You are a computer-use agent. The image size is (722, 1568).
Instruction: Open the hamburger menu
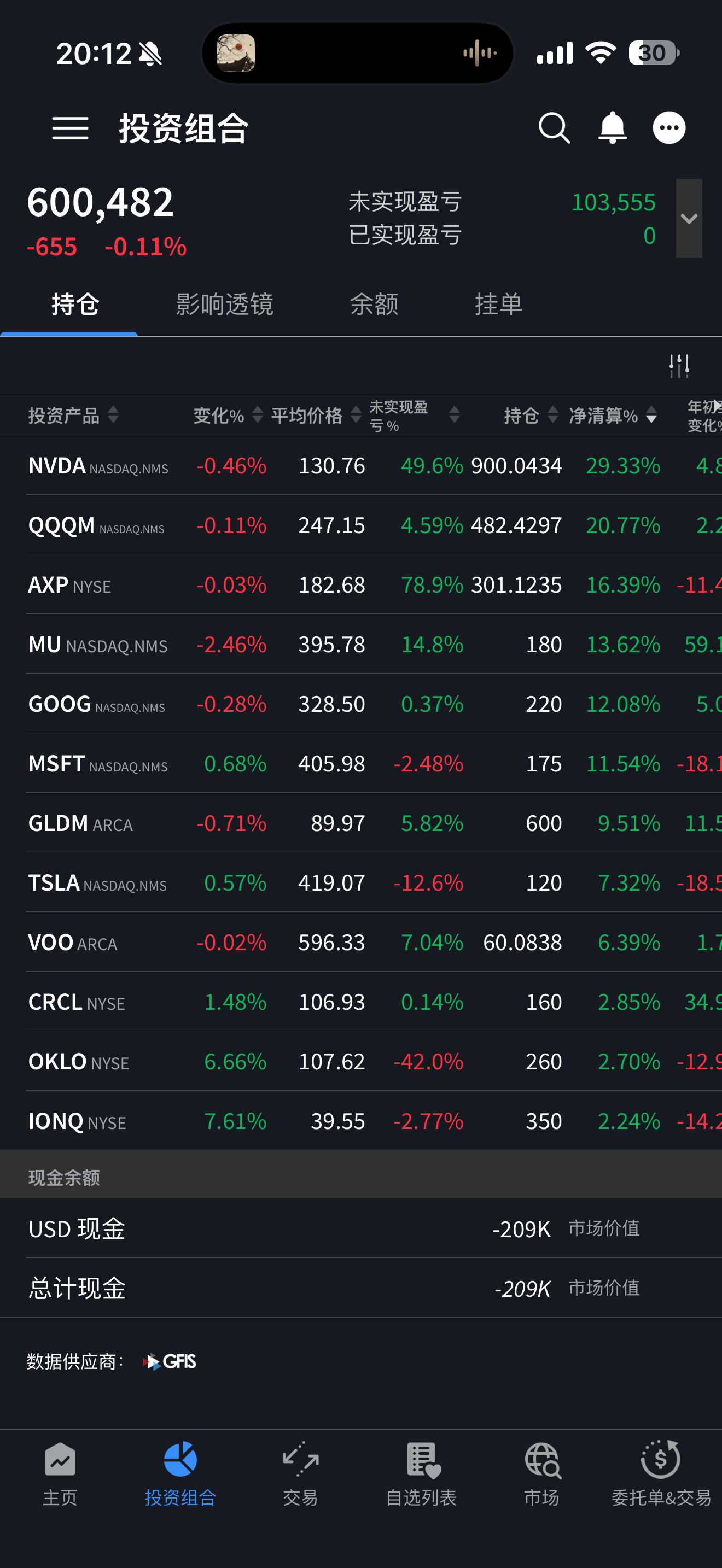point(70,128)
